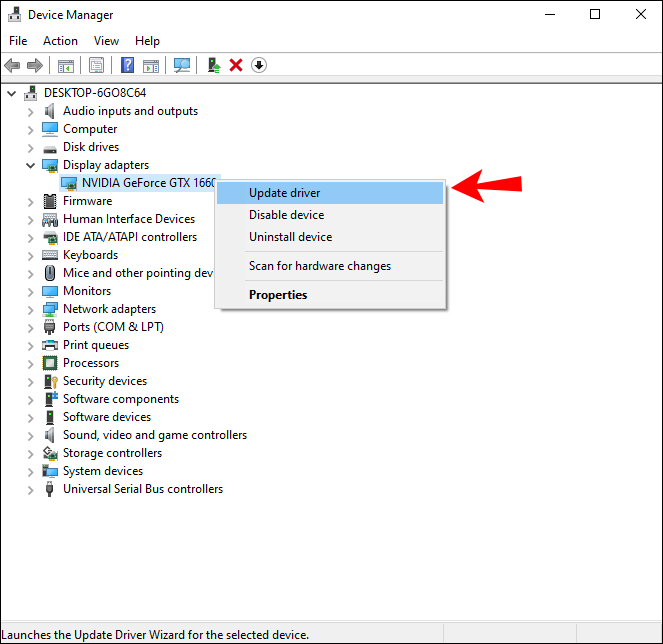Expand Audio inputs and outputs
Viewport: 663px width, 644px height.
point(30,112)
